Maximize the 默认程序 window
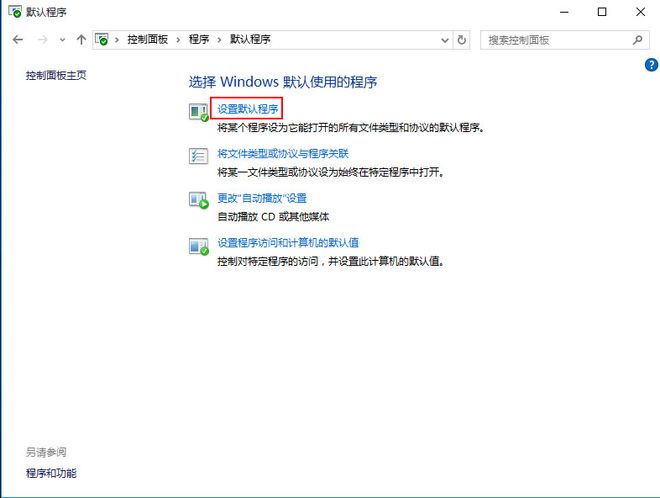 pos(602,12)
